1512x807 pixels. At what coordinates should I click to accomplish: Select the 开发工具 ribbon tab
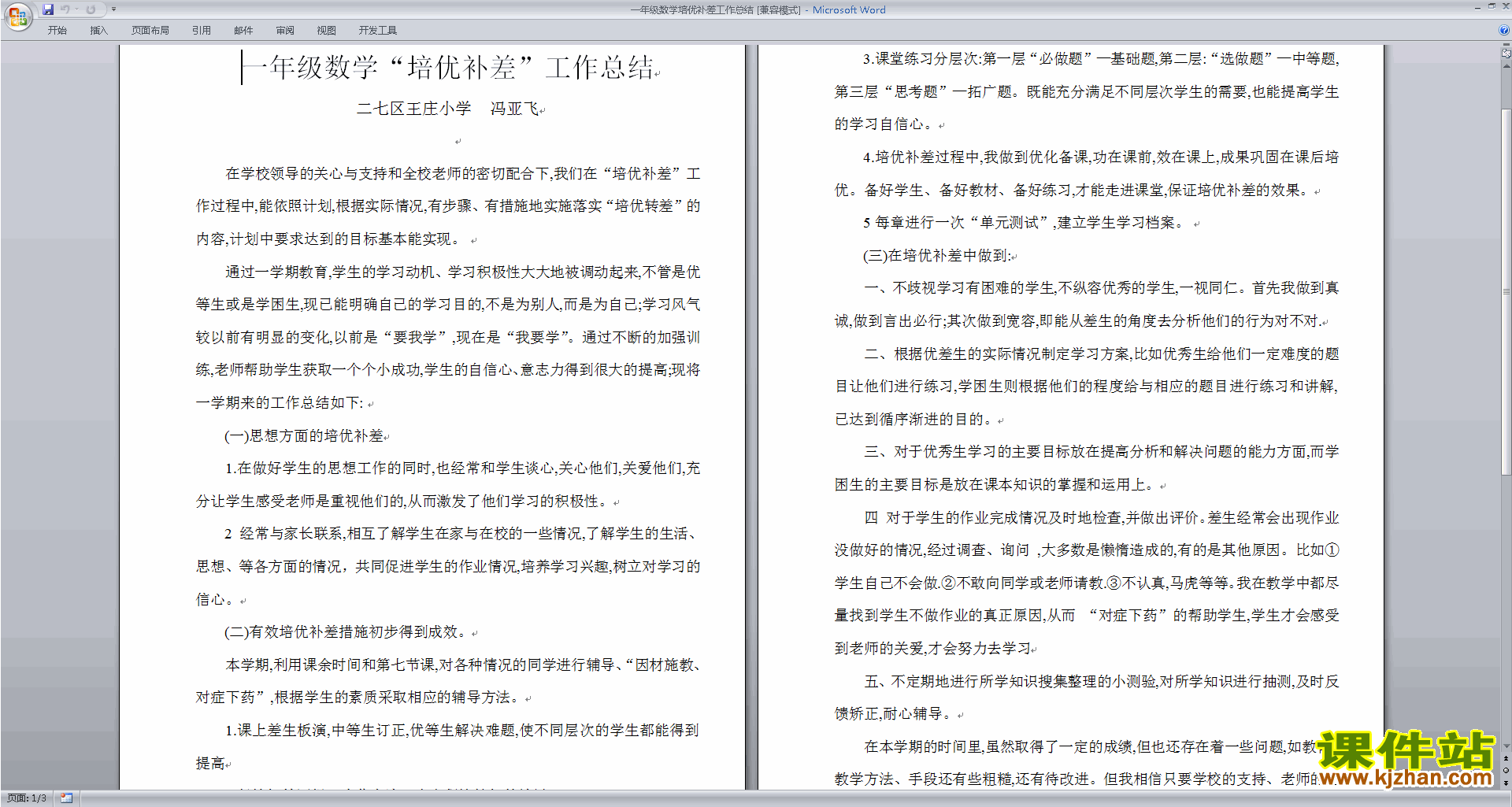[x=378, y=31]
